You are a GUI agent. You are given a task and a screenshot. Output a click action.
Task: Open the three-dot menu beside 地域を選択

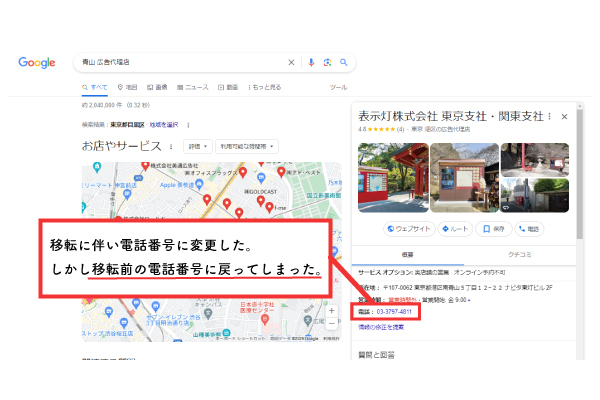188,125
